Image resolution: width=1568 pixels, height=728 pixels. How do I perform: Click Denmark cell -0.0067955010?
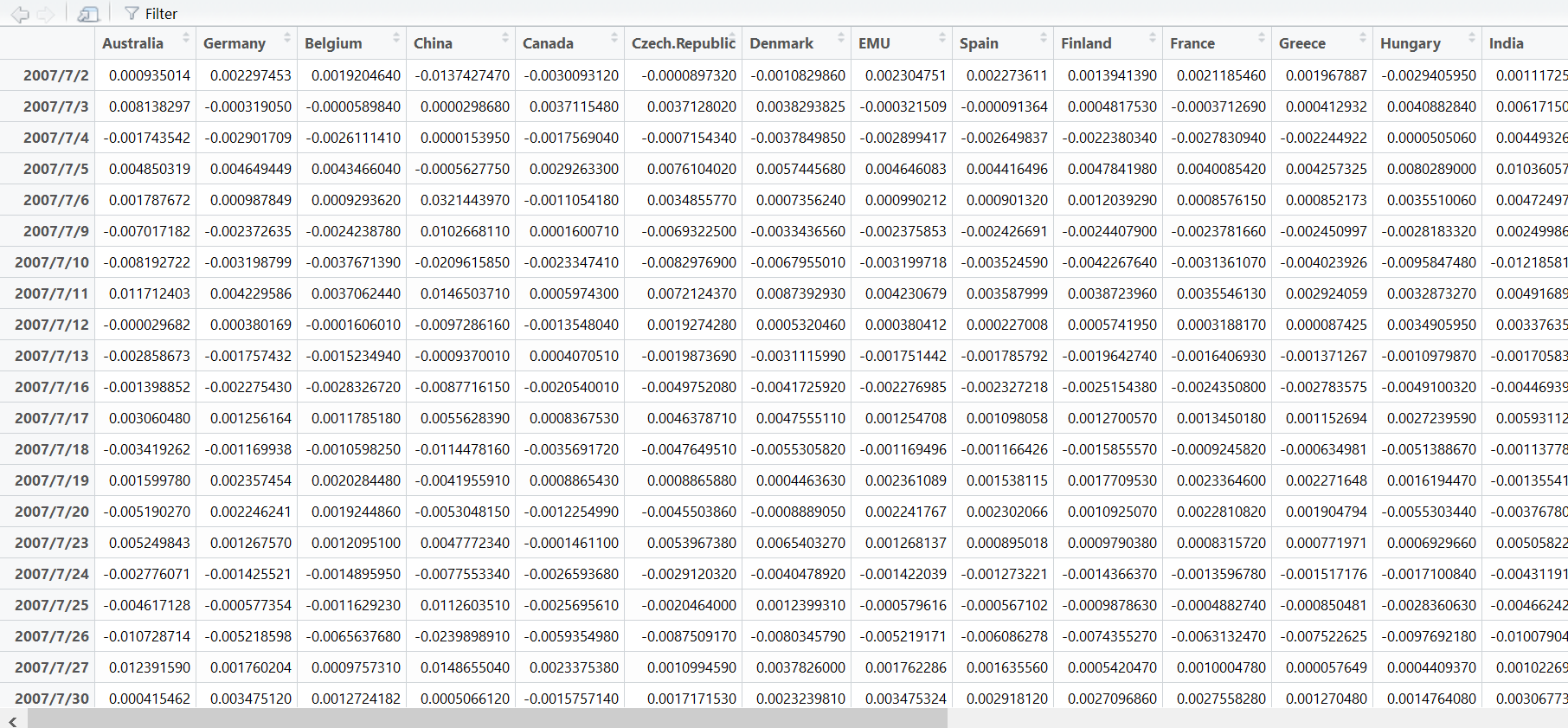pos(798,262)
